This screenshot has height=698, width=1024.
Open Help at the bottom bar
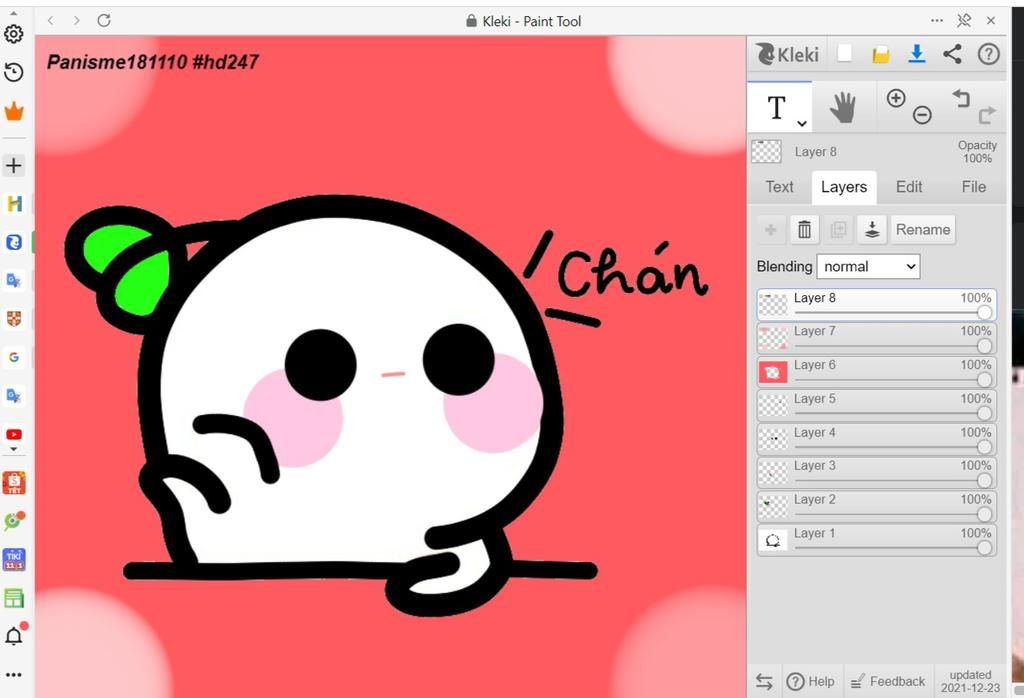point(810,682)
